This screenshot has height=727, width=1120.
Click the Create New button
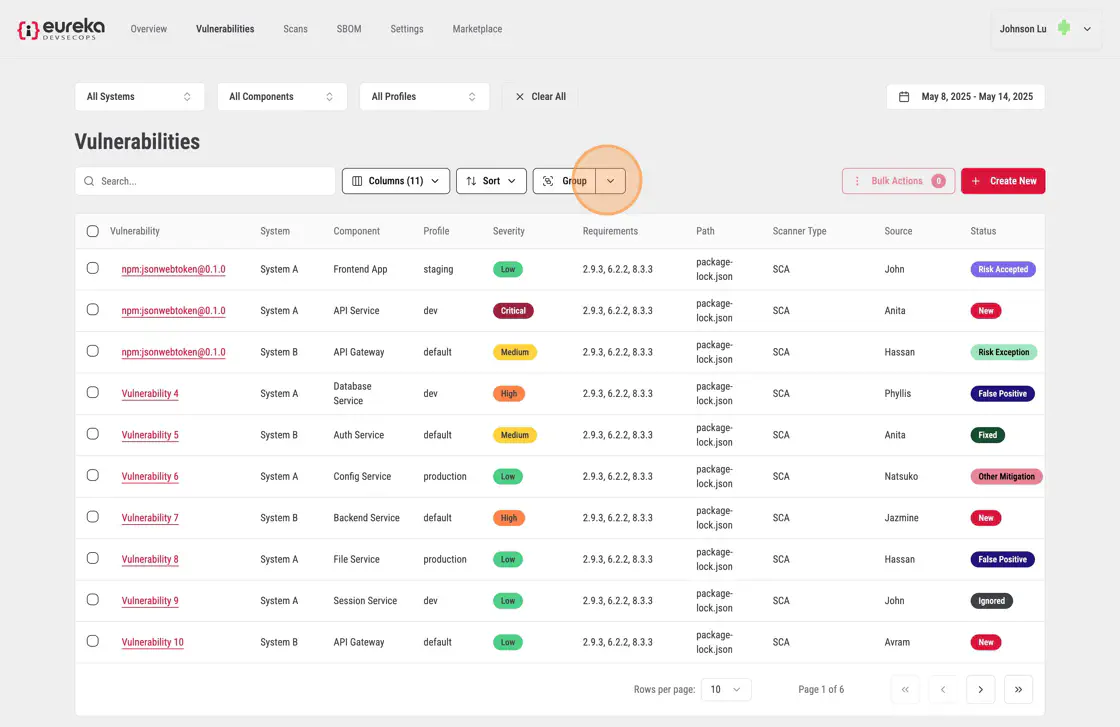(1003, 181)
